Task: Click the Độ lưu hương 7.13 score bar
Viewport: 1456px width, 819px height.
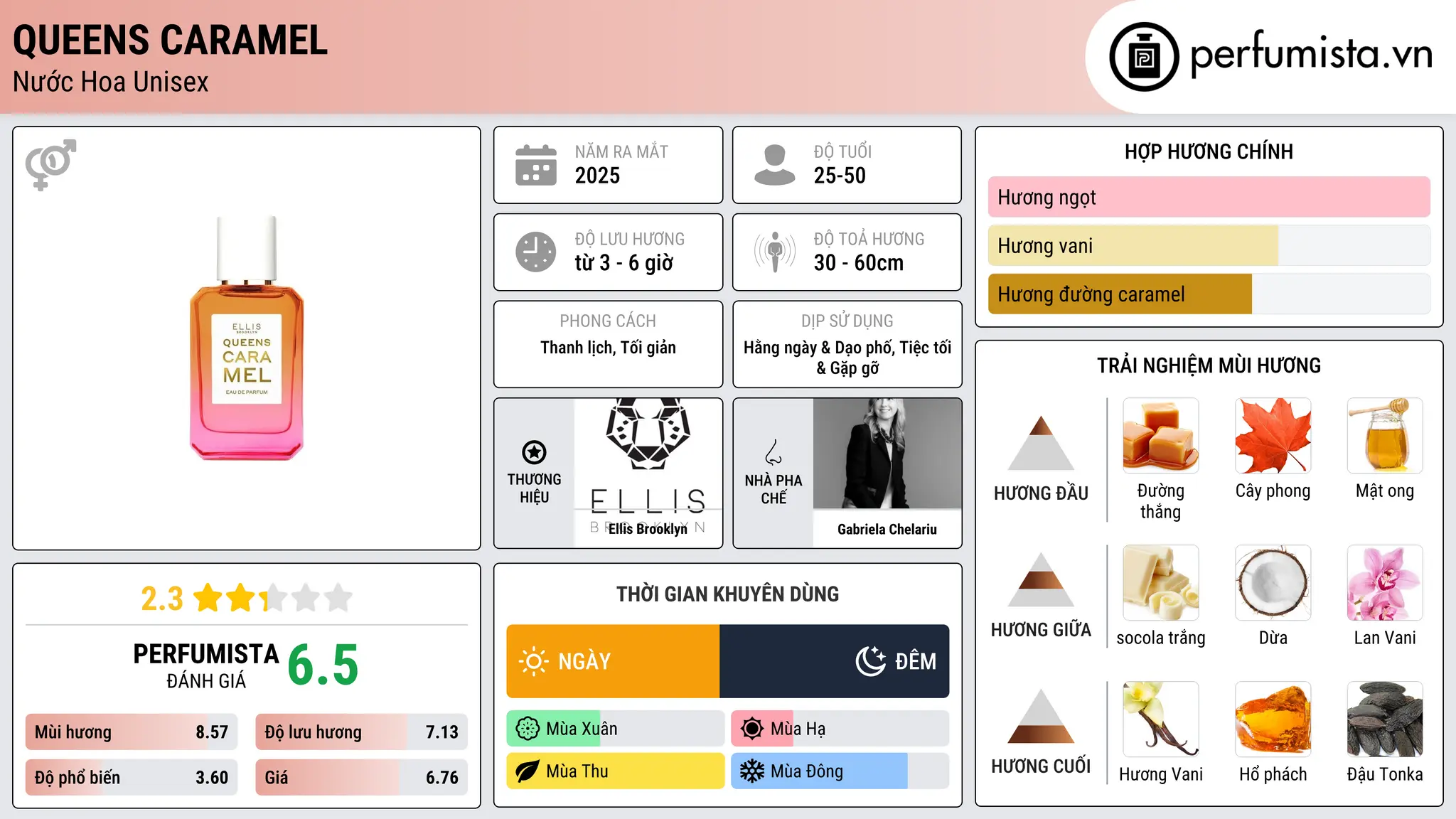Action: [x=362, y=732]
